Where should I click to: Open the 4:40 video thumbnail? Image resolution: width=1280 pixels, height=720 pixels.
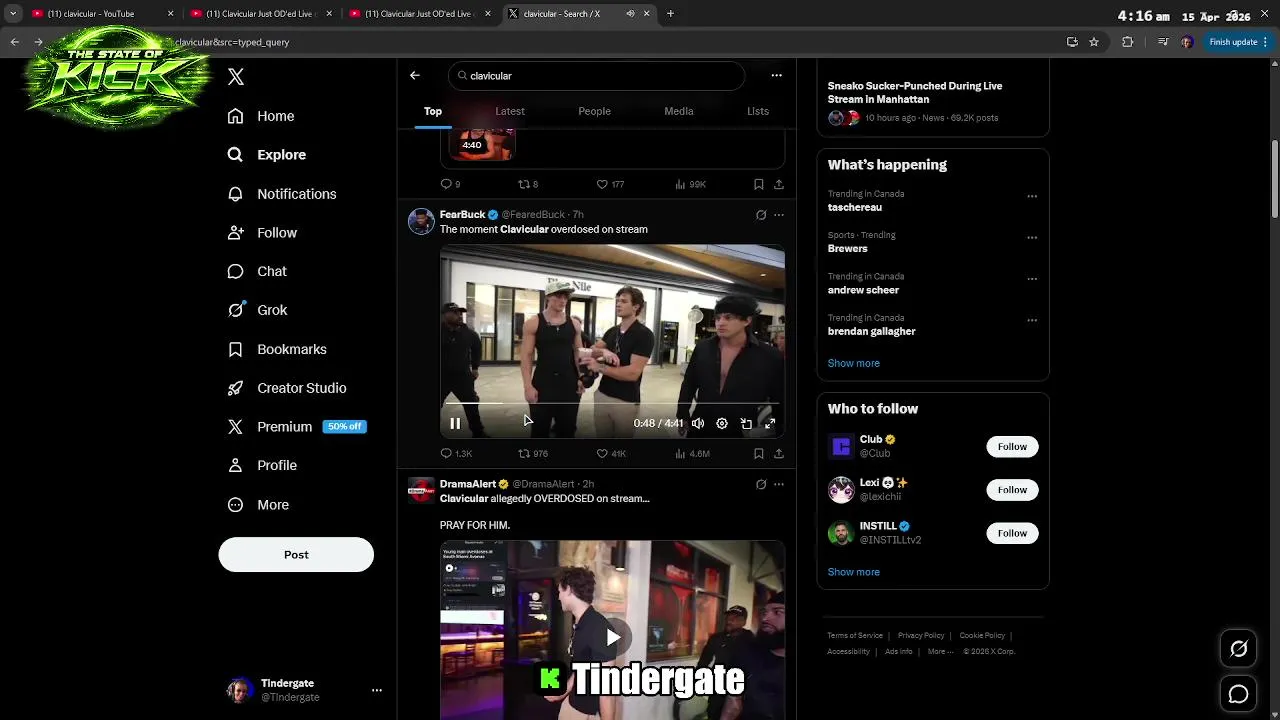[x=481, y=144]
